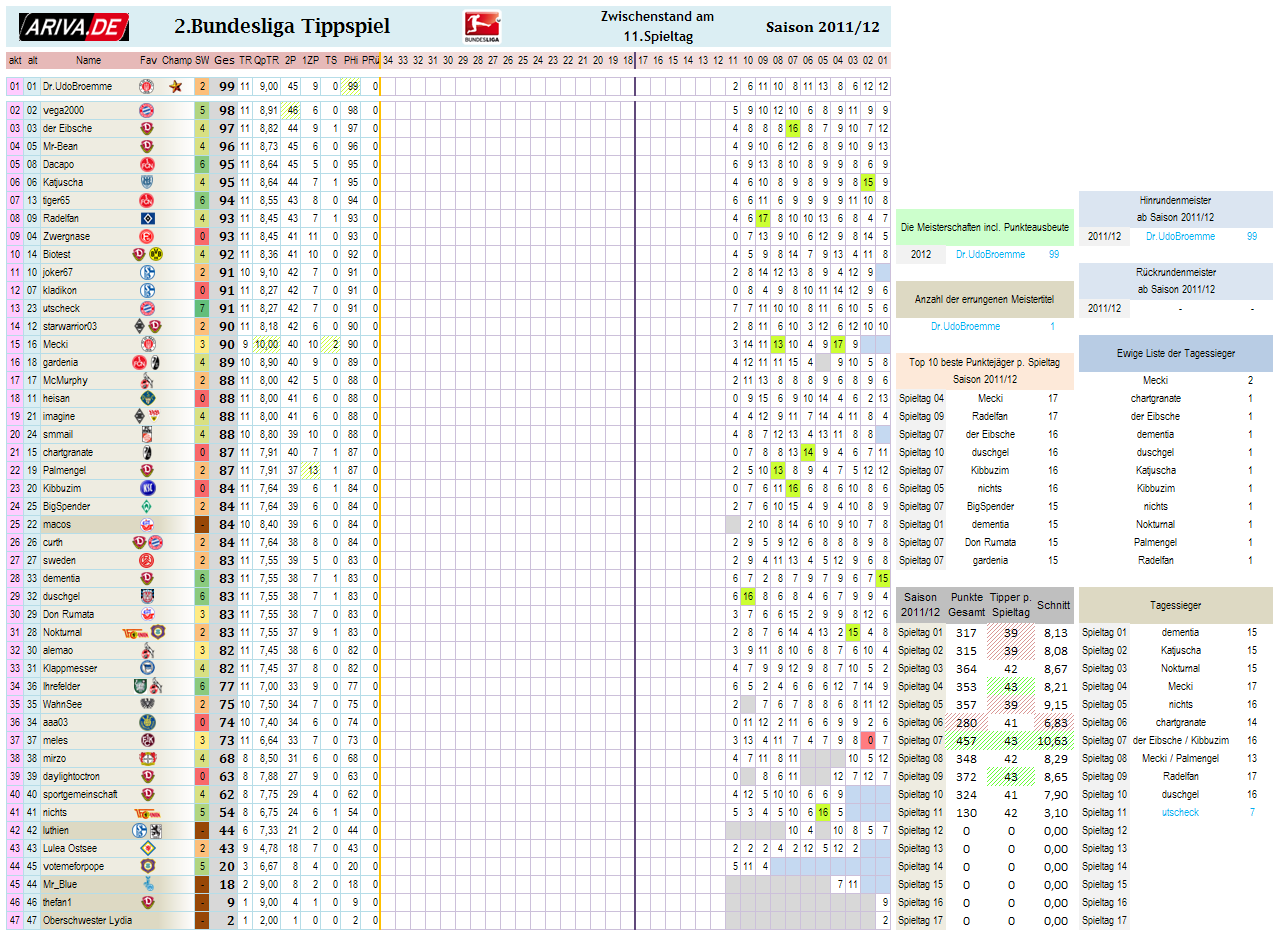Click the name sportgemeinschaft
The width and height of the screenshot is (1273, 930).
(x=80, y=795)
